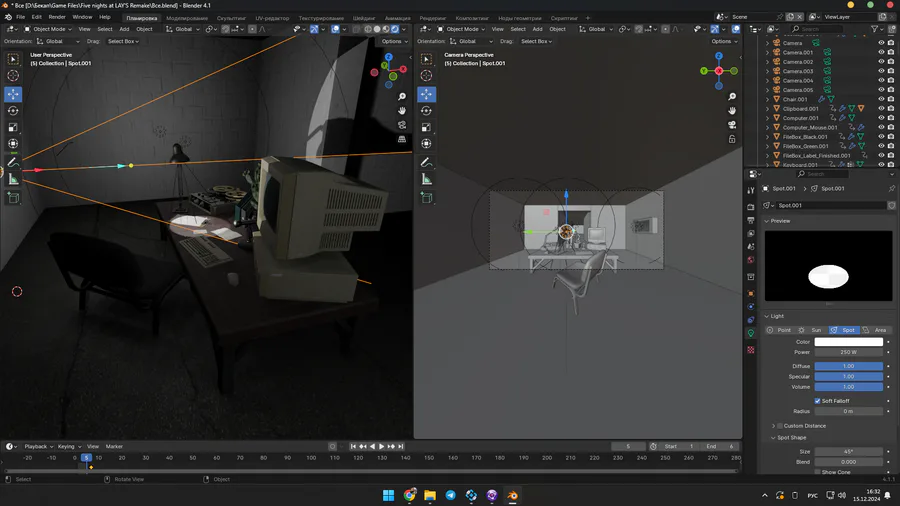
Task: Expand Camera.002 in the outliner
Action: coord(767,62)
